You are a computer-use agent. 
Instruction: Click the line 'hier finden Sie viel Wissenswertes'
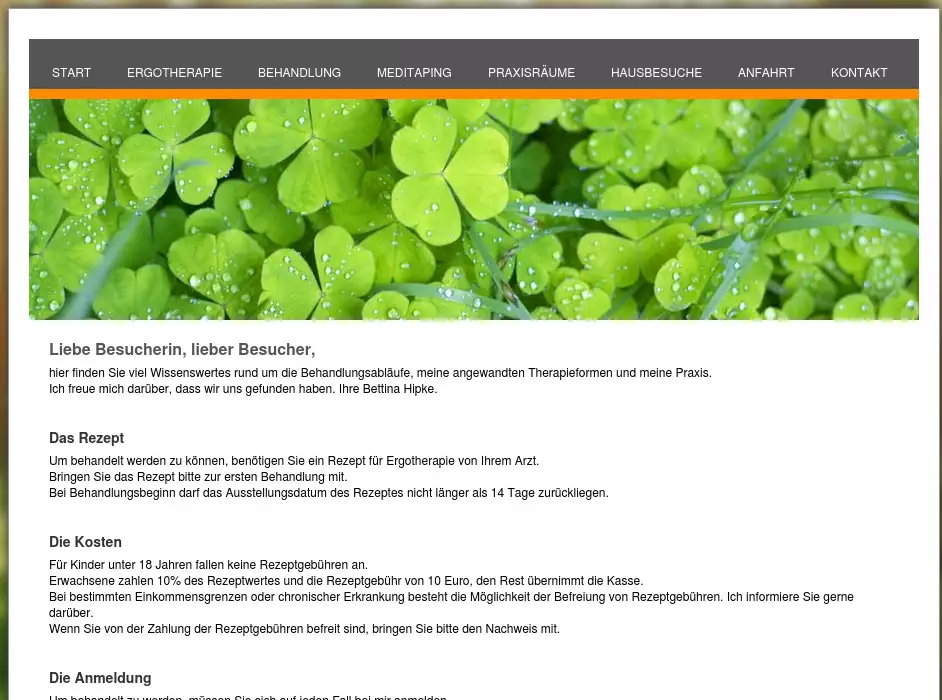coord(380,373)
